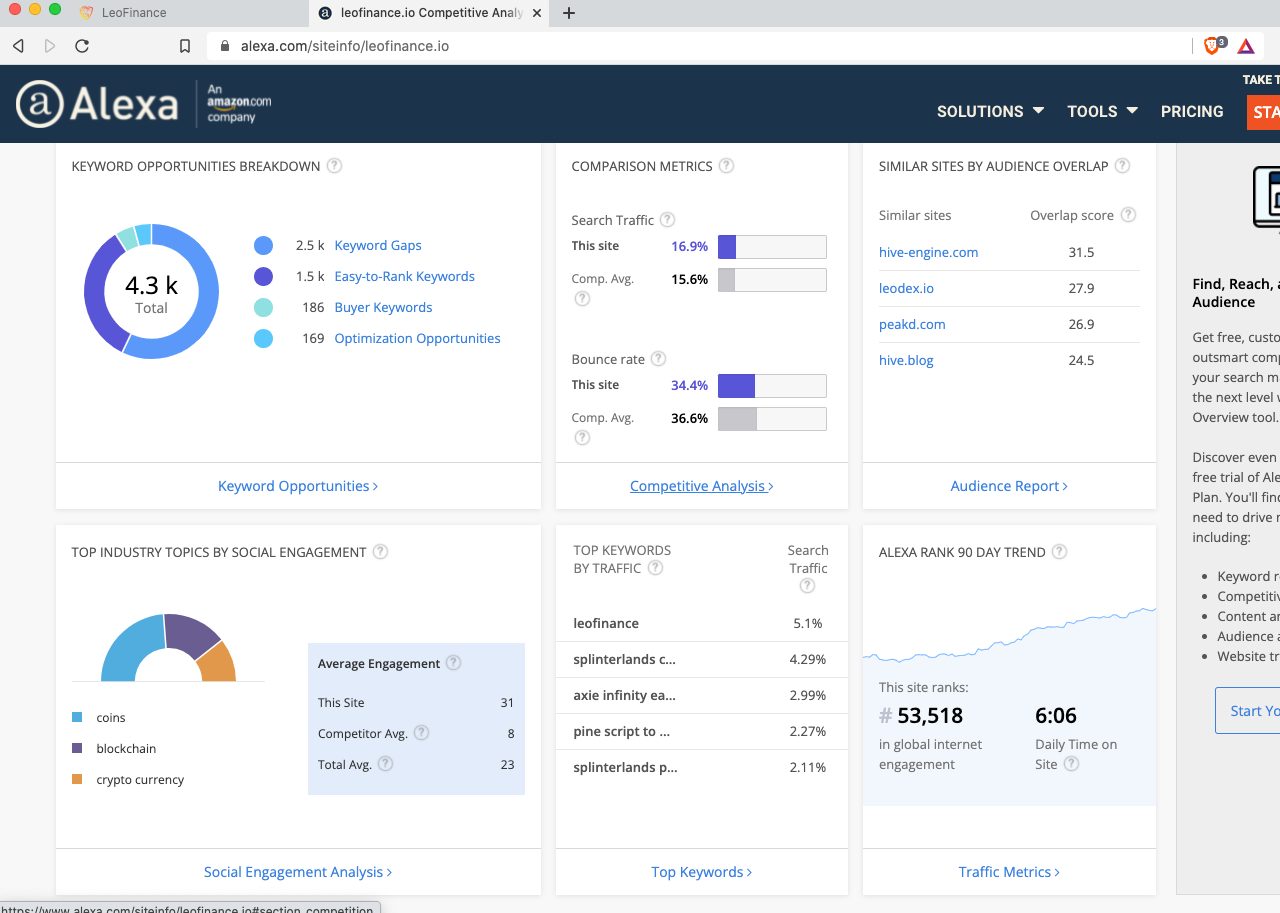
Task: Click help icon next to Search Traffic label
Action: coord(668,220)
